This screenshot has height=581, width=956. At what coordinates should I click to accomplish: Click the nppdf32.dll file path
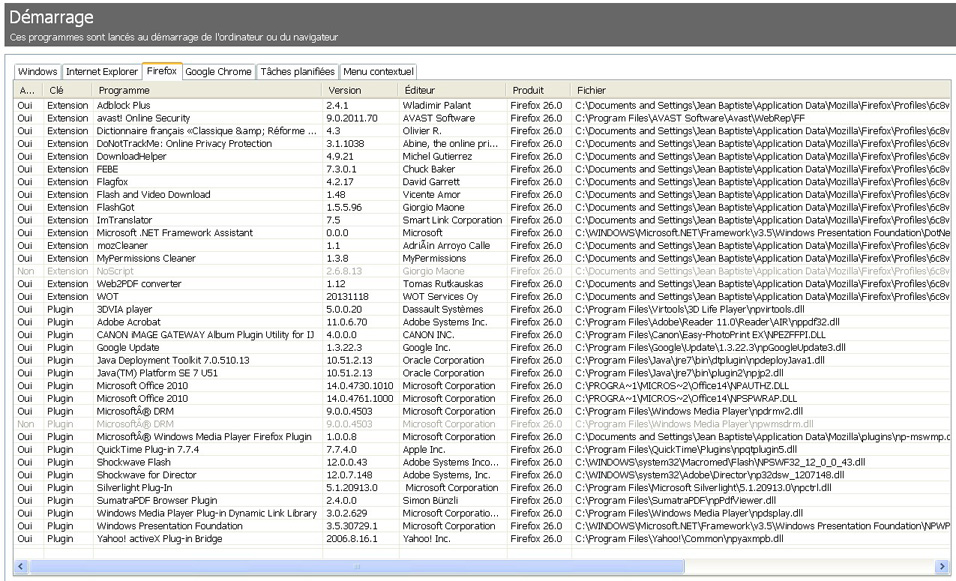707,322
